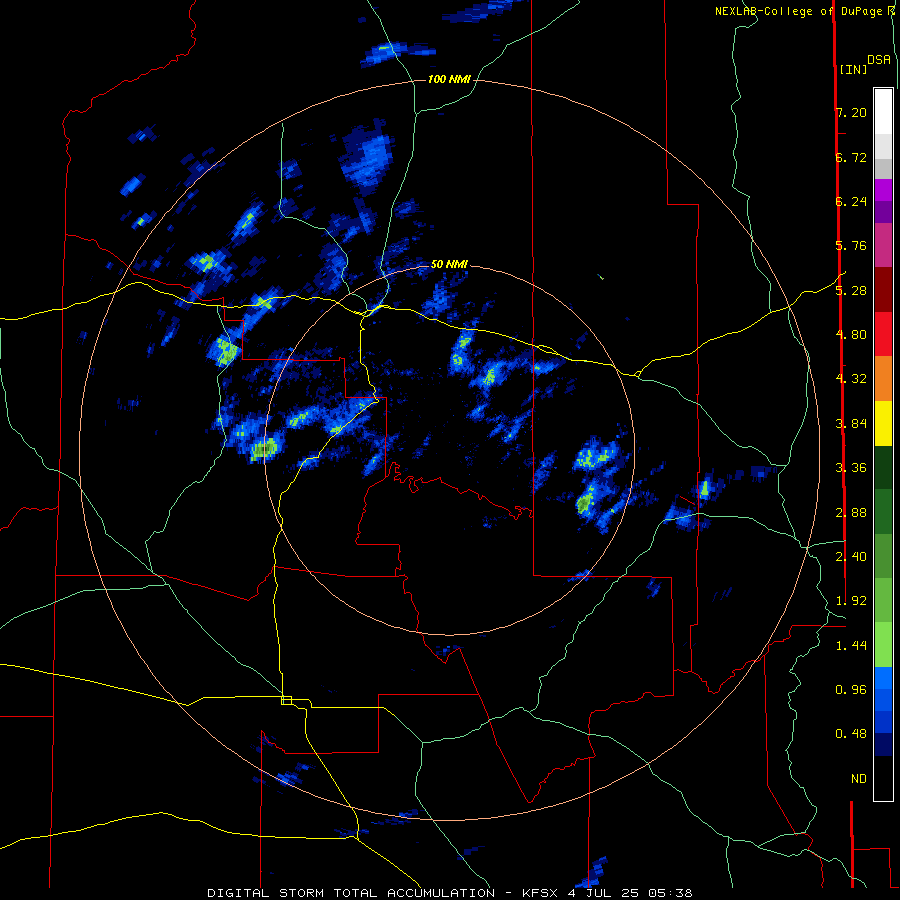Click the bright magenta swatch above 6.24
This screenshot has height=900, width=900.
click(883, 190)
